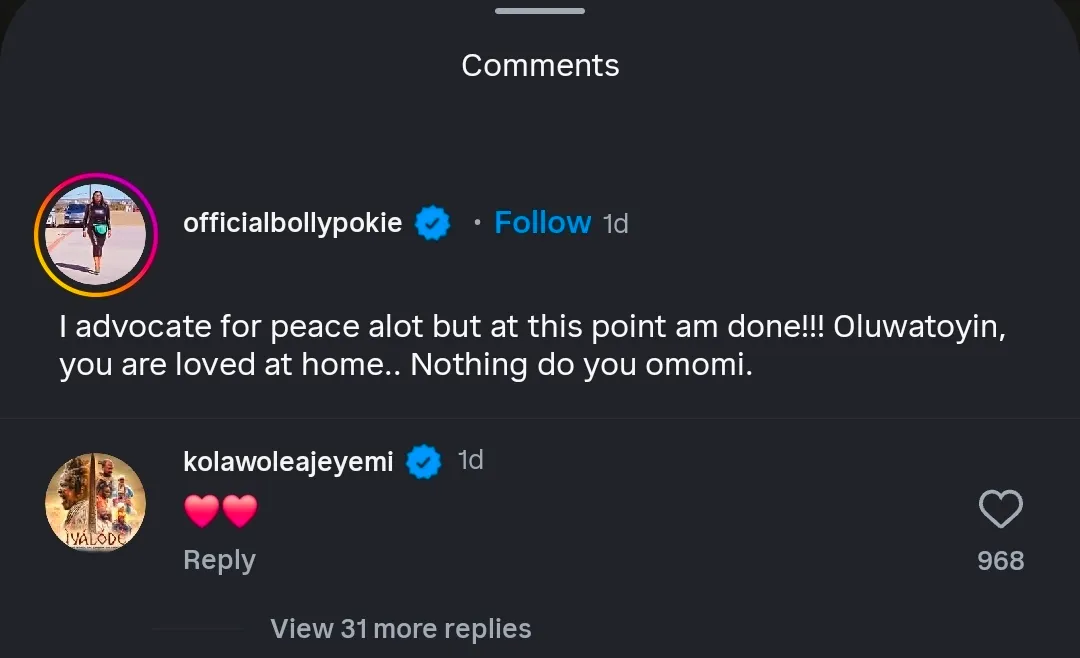
Task: Tap 1d timestamp on kolawoleajeyemi's comment
Action: 470,460
